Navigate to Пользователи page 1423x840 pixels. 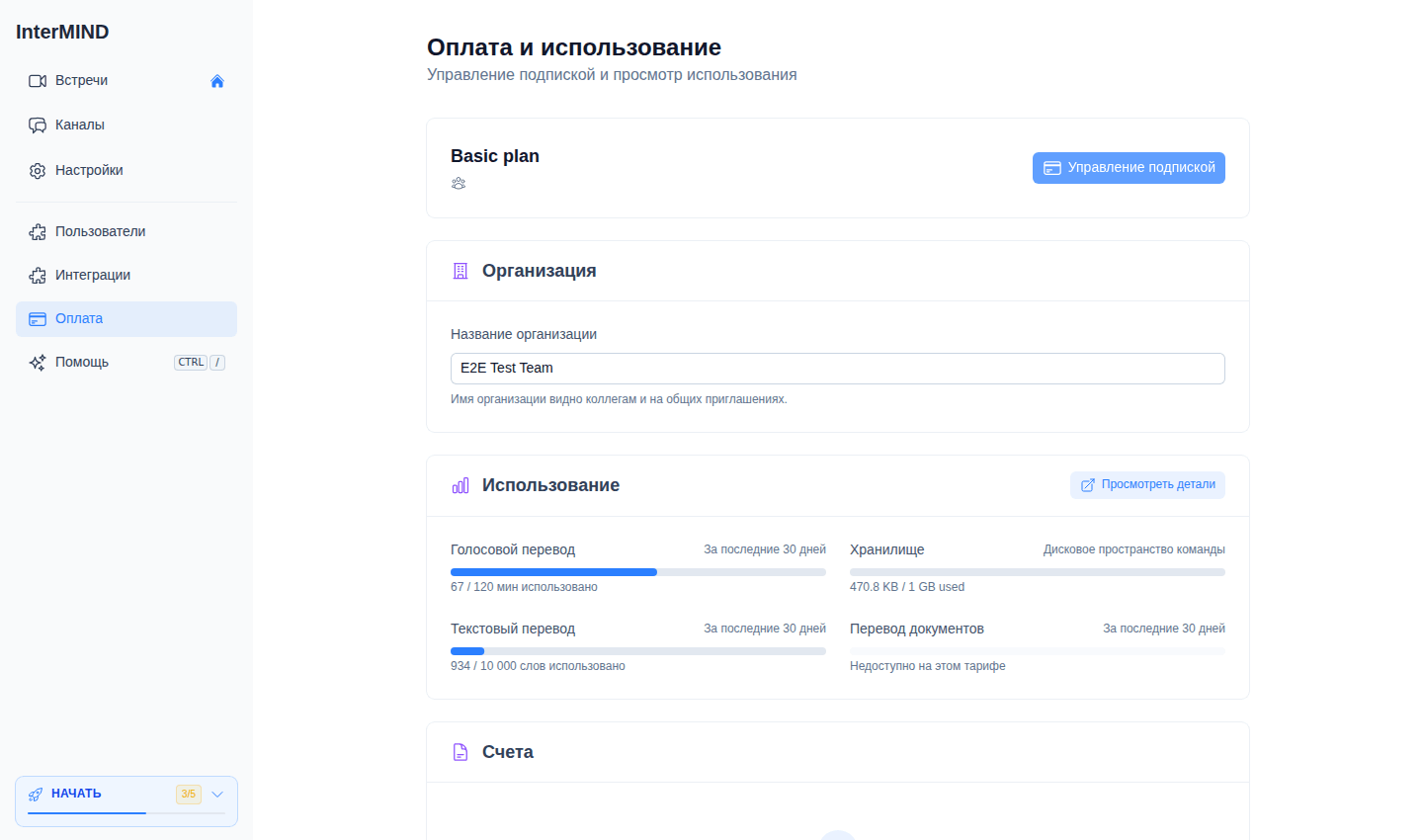pos(126,232)
